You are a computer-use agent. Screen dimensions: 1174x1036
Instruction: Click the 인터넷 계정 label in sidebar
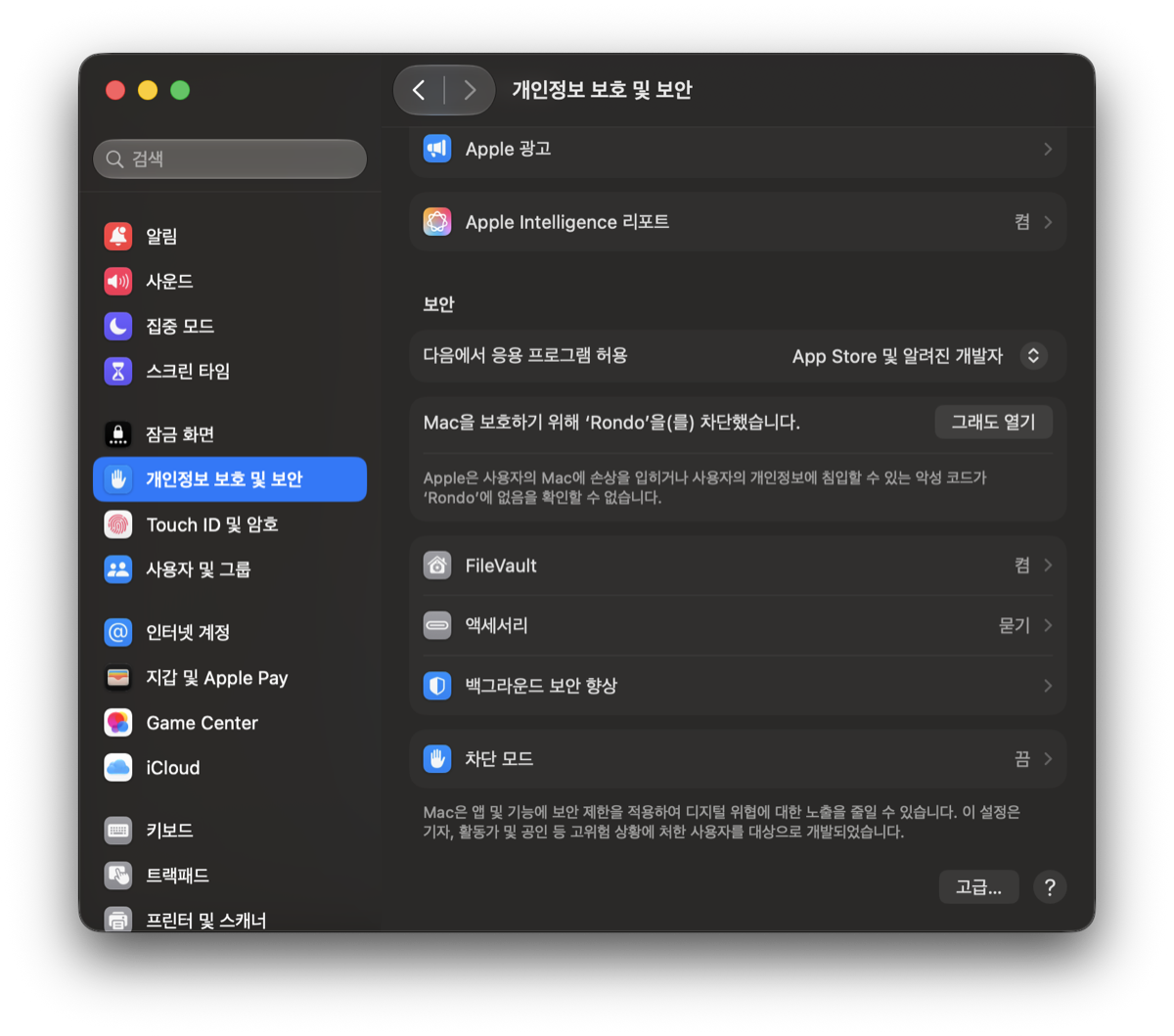point(188,632)
